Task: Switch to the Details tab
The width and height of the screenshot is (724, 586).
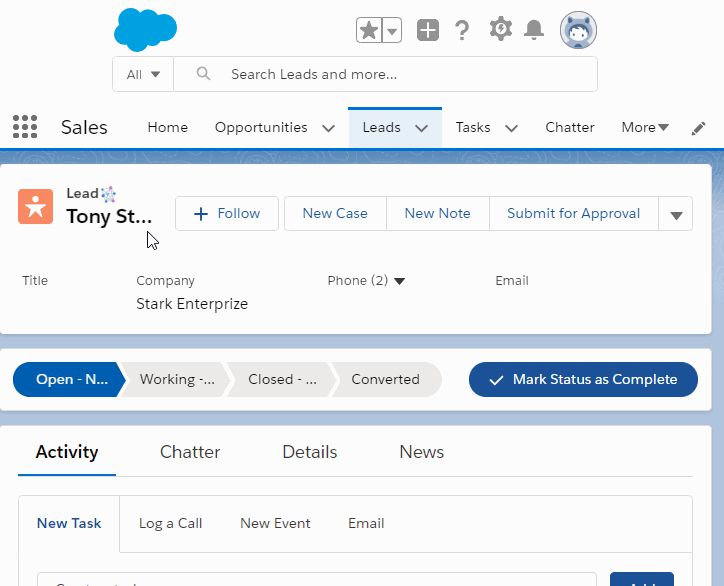Action: [309, 452]
